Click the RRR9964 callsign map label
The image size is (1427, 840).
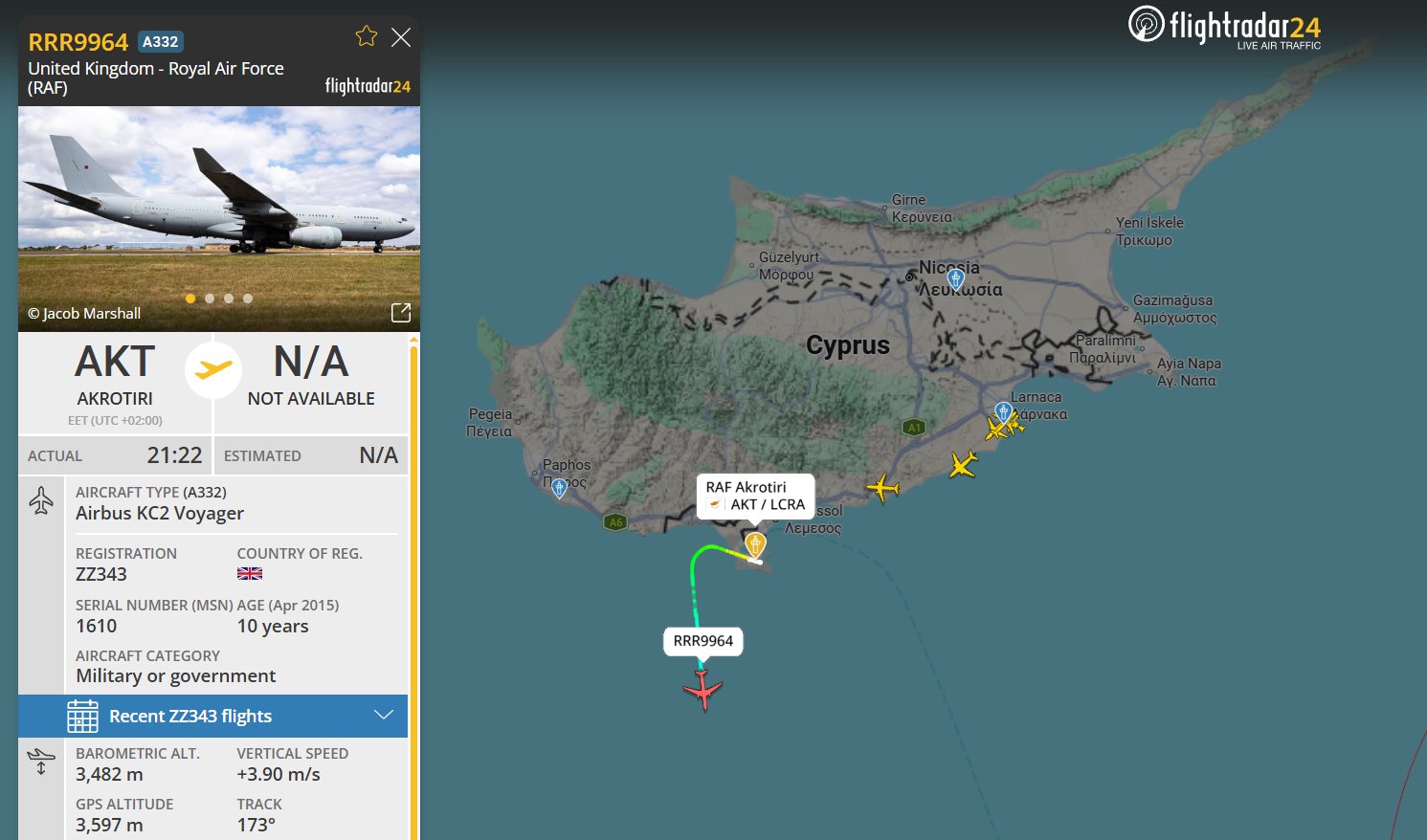pos(703,641)
